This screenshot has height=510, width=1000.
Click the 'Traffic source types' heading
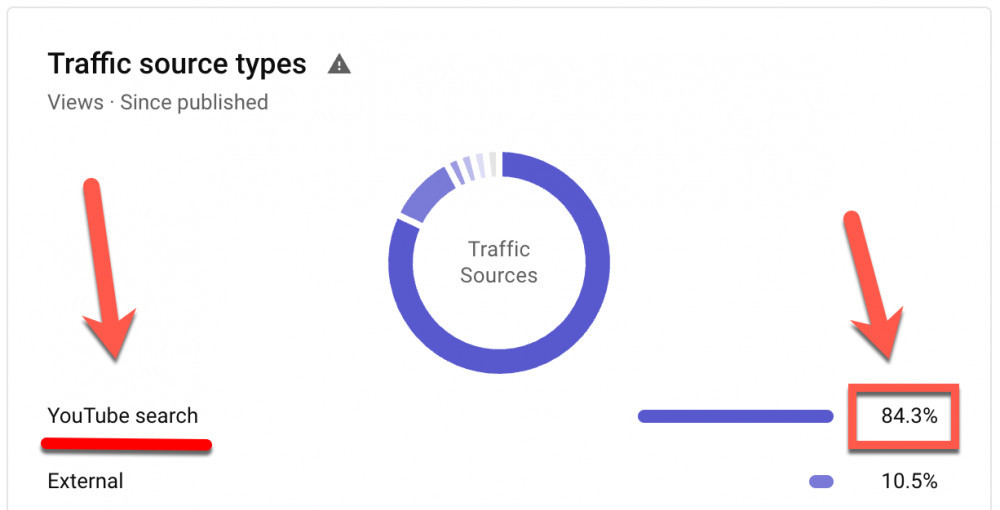177,65
